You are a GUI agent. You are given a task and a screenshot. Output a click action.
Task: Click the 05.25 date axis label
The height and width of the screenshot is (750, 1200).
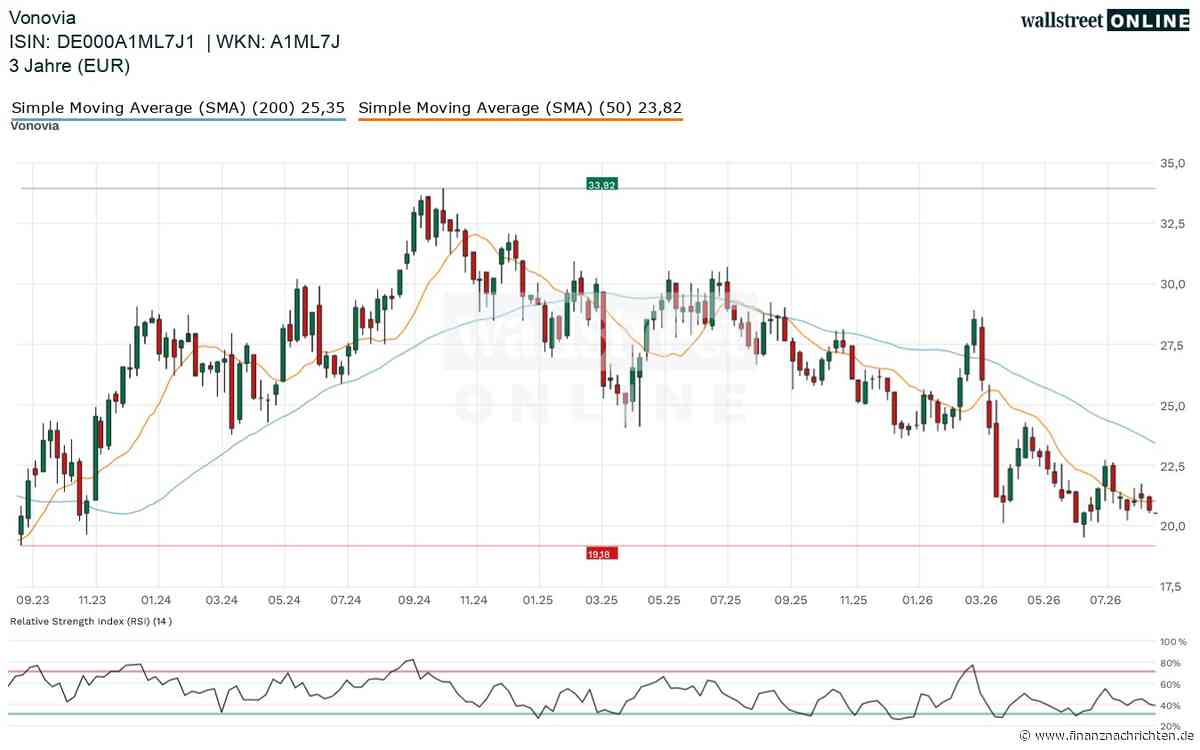664,600
